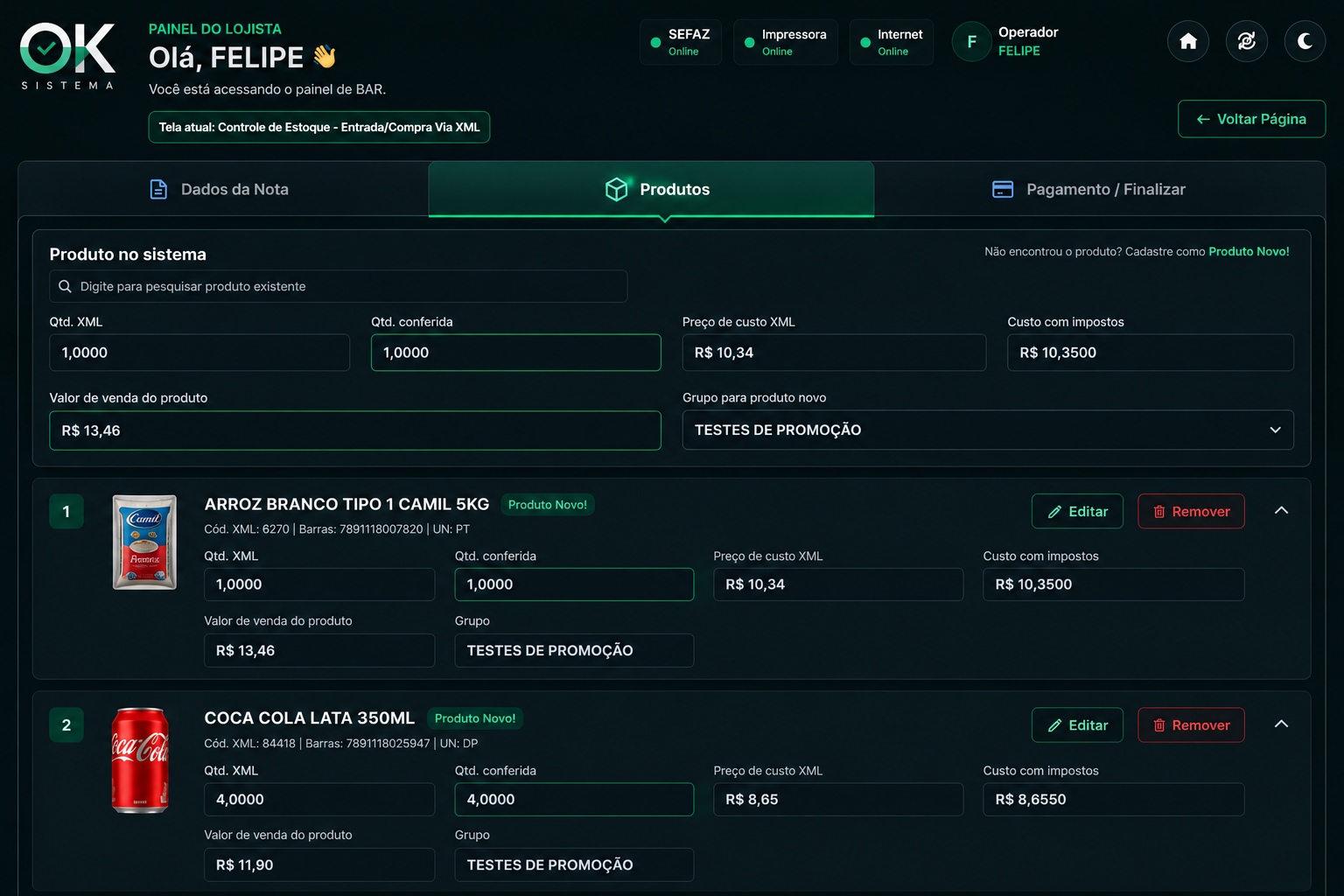Click ARROZ Qtd. conferida field
The width and height of the screenshot is (1344, 896).
pyautogui.click(x=574, y=584)
